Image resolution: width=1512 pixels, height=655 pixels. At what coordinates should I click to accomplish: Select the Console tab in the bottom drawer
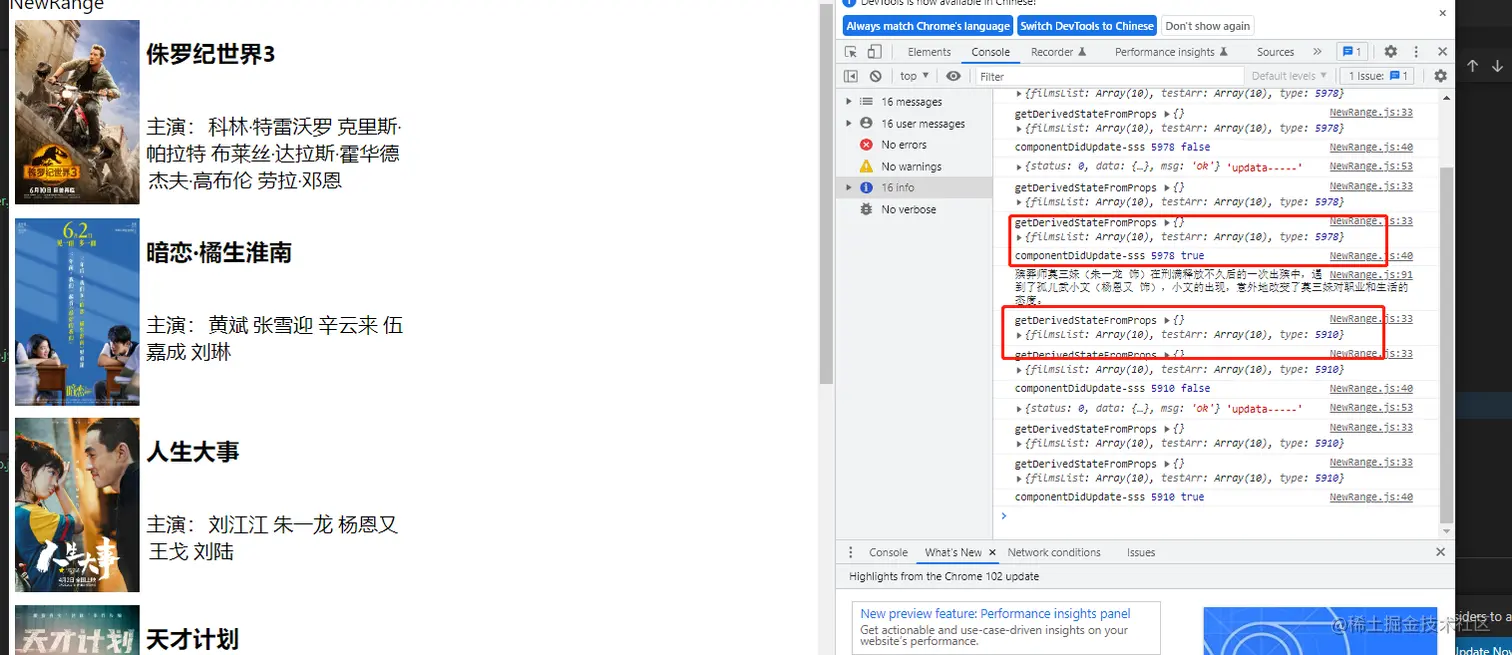coord(888,552)
